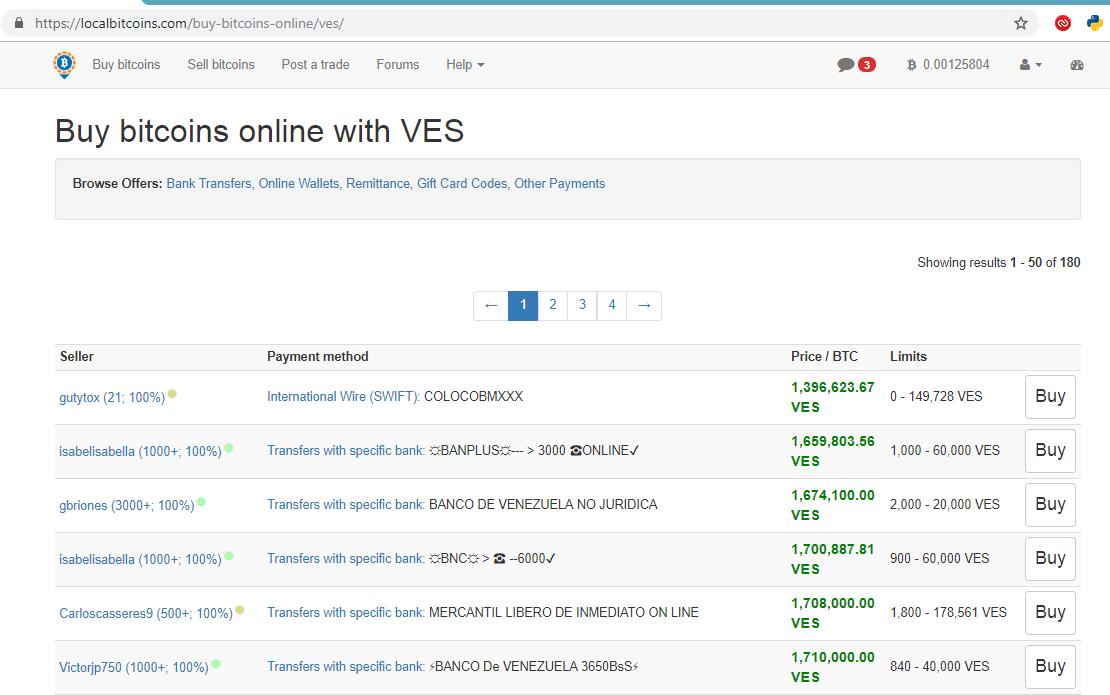The height and width of the screenshot is (695, 1110).
Task: Click online status dot next to gbriones
Action: coord(201,502)
